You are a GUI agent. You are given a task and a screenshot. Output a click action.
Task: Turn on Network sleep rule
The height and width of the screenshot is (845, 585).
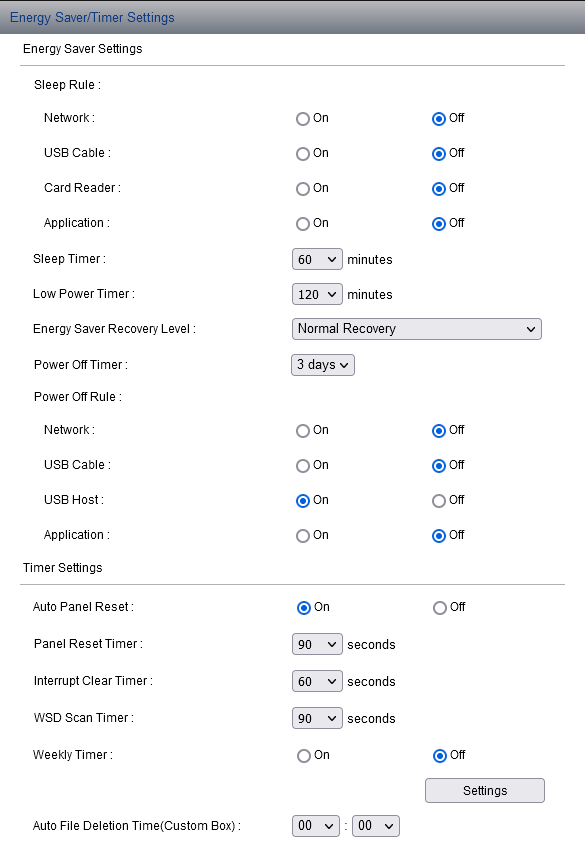[301, 118]
